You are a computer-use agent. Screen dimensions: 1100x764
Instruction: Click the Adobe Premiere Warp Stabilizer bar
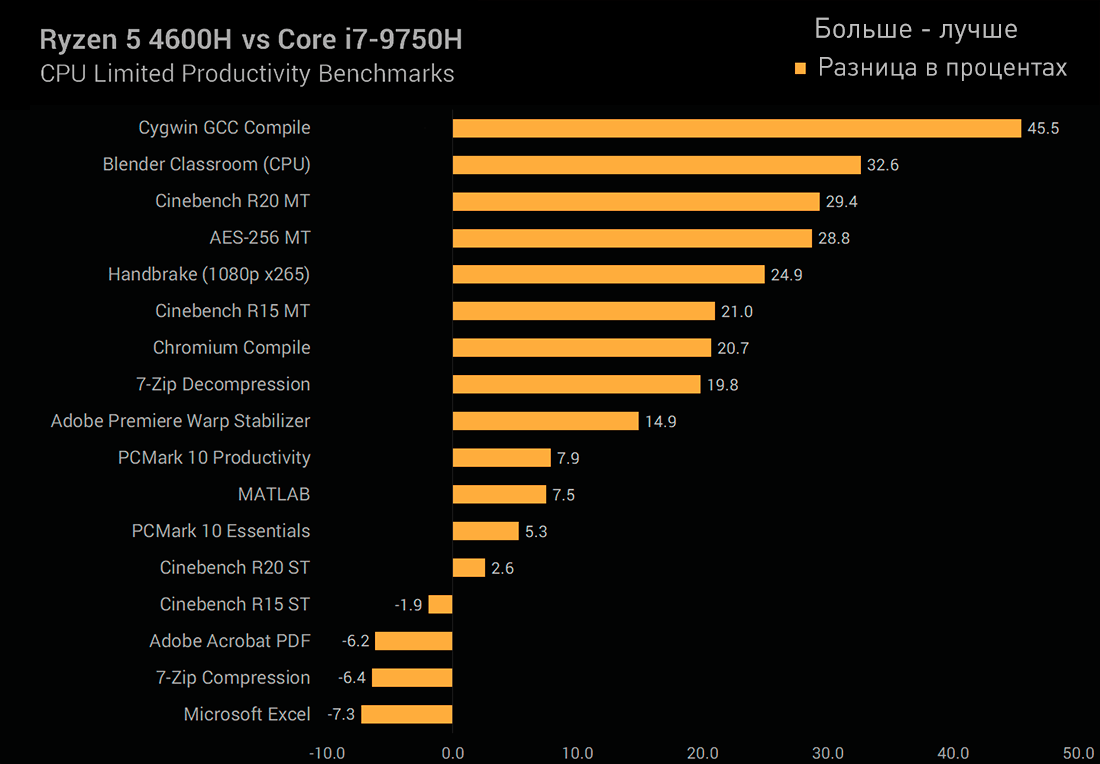(x=546, y=421)
